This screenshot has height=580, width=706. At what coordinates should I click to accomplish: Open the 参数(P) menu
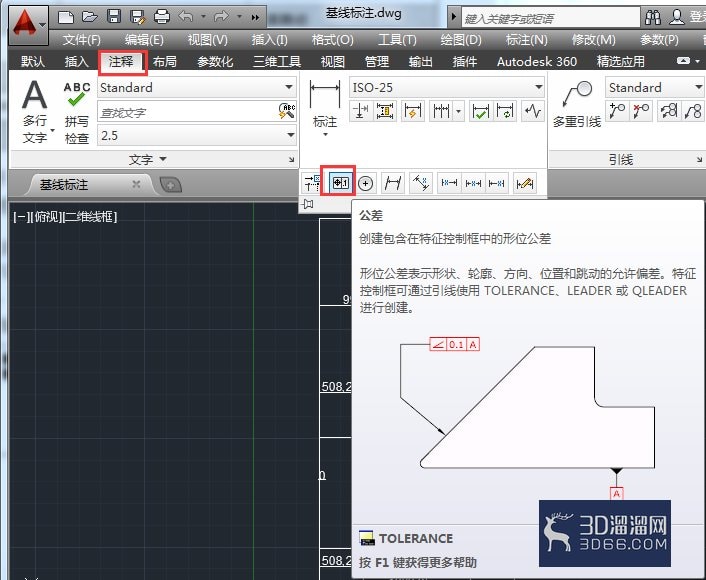click(x=659, y=40)
